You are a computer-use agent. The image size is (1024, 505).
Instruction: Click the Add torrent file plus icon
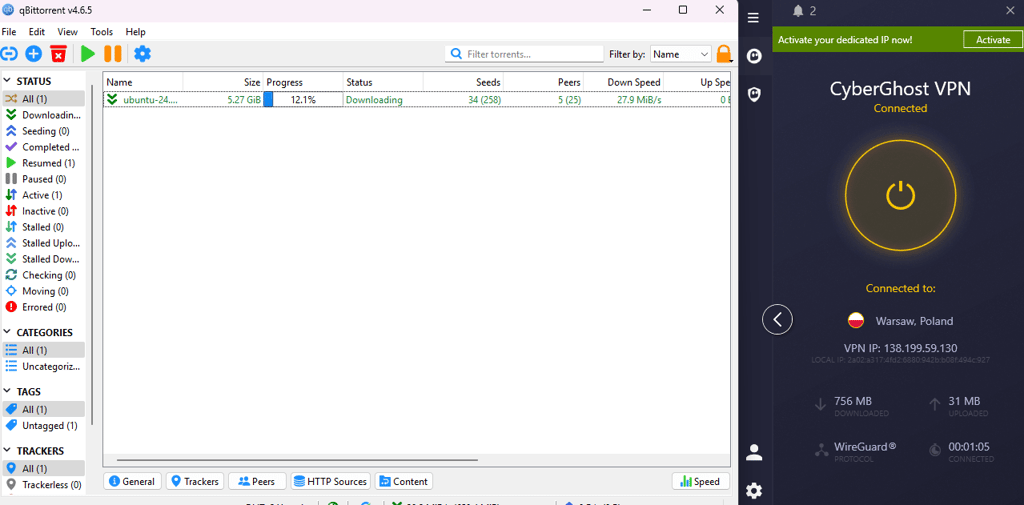pos(33,54)
